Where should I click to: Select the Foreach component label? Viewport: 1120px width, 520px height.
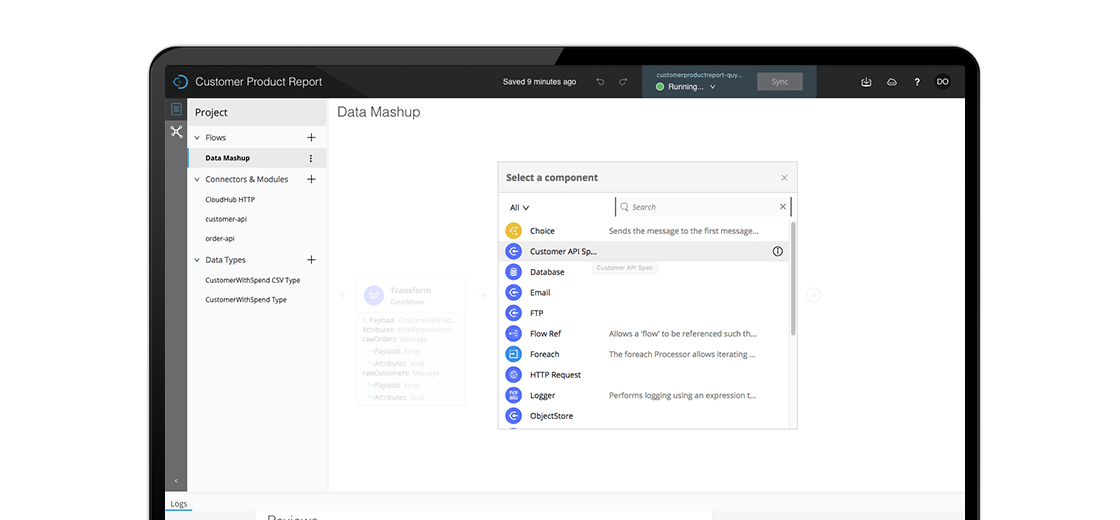click(x=545, y=354)
